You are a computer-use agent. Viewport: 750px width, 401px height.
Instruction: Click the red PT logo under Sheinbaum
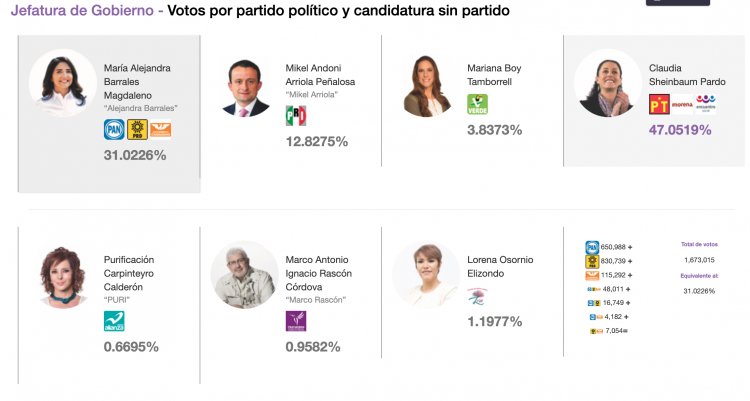pos(659,104)
